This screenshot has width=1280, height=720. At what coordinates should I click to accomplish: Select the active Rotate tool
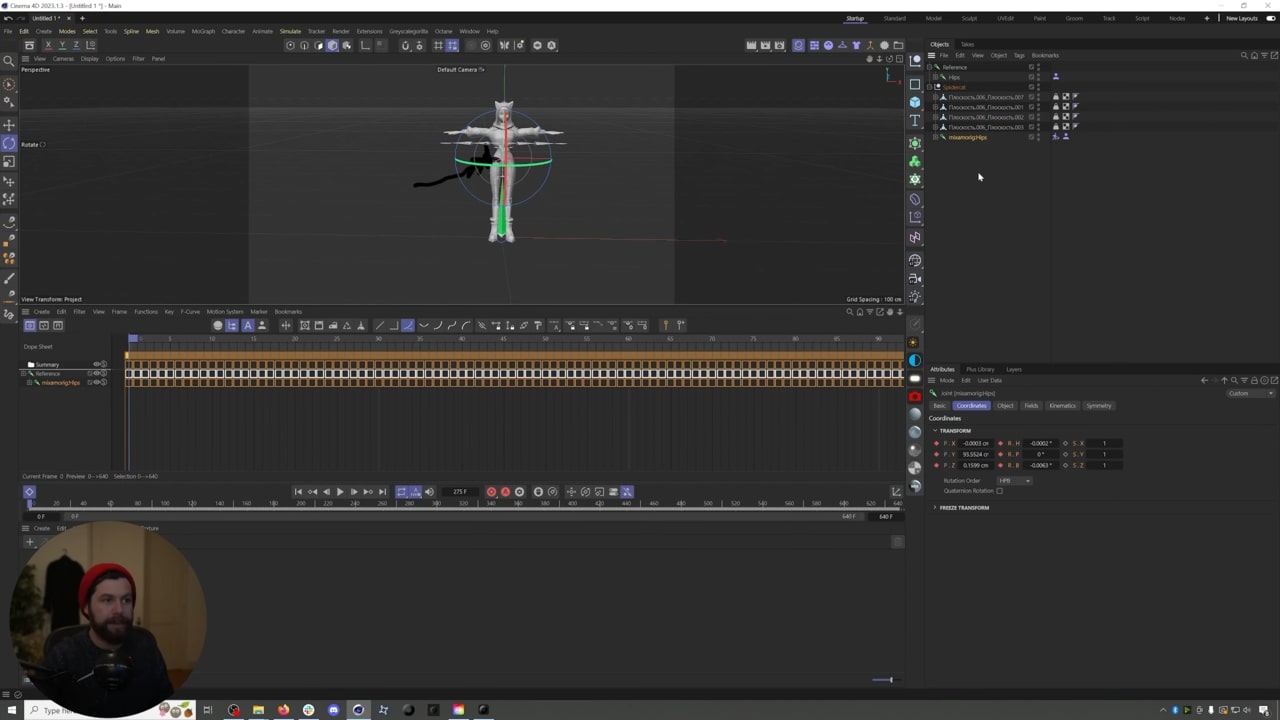point(9,144)
